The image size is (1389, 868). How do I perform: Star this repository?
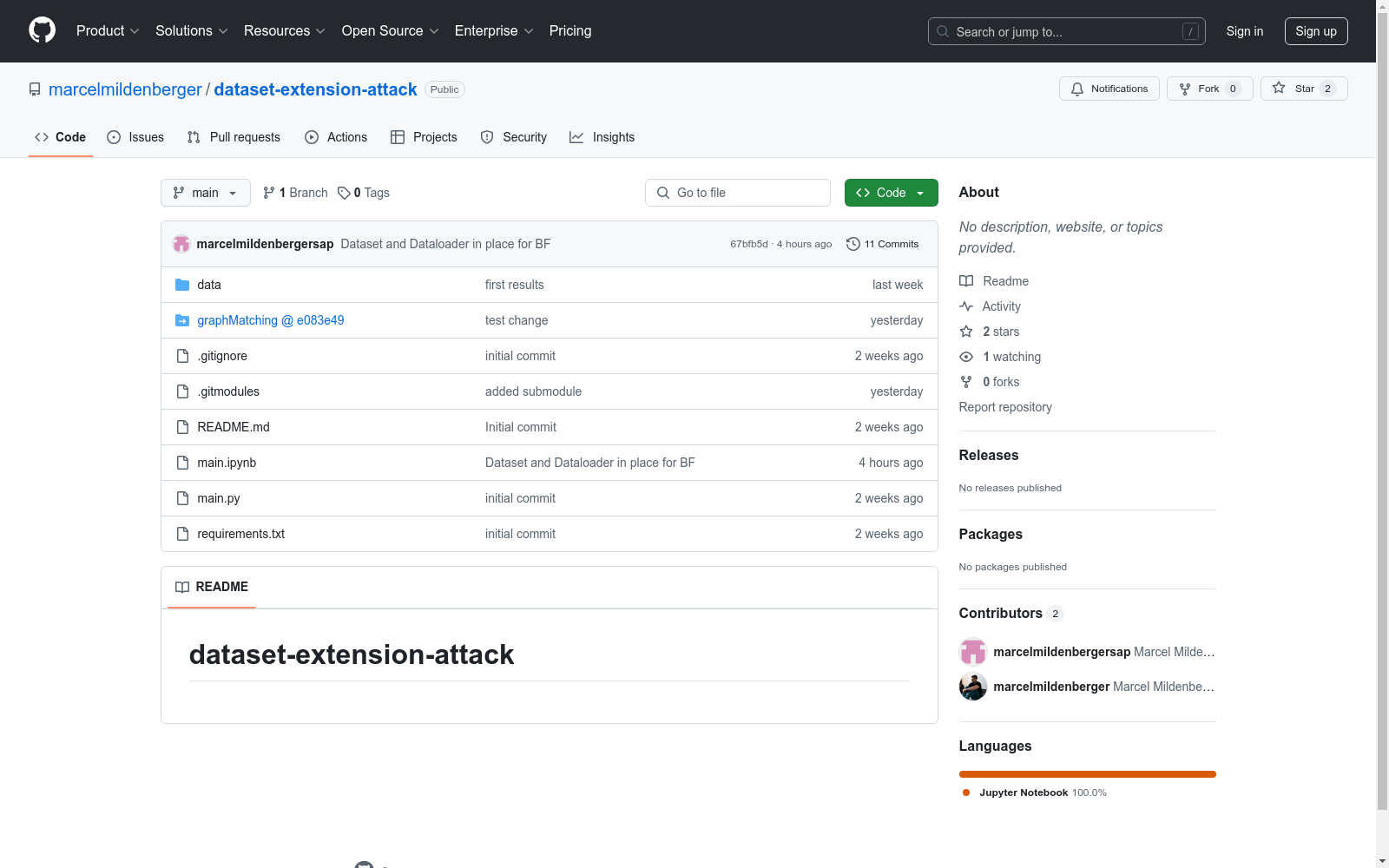point(1304,89)
